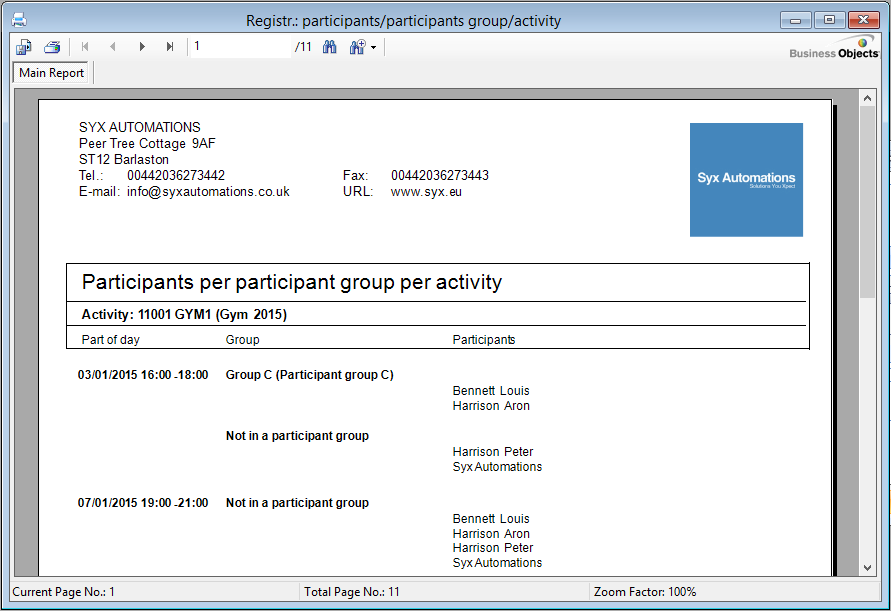
Task: Click the page number input field
Action: point(240,47)
